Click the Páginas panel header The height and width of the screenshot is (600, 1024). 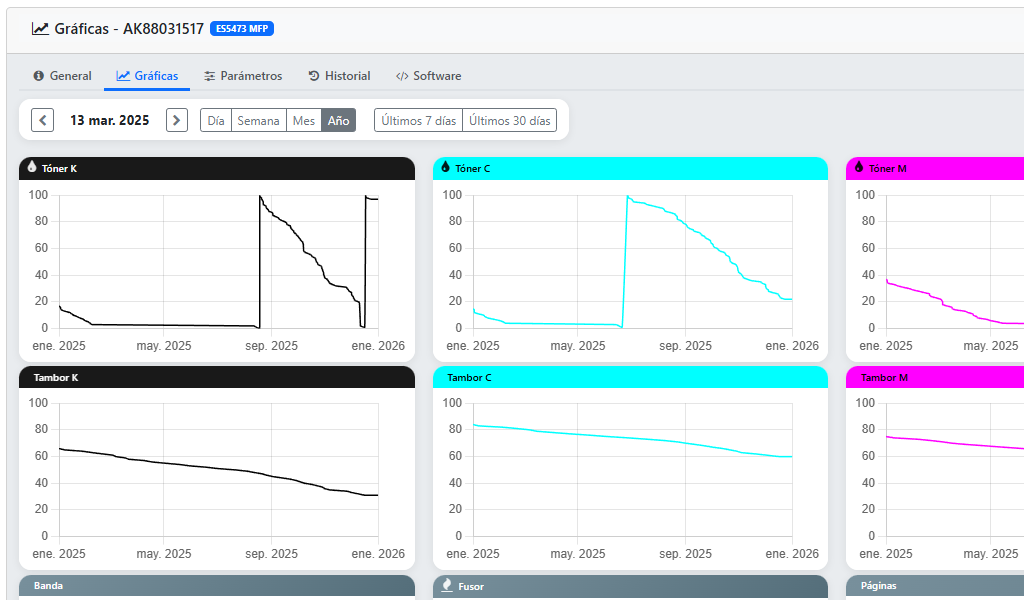935,586
